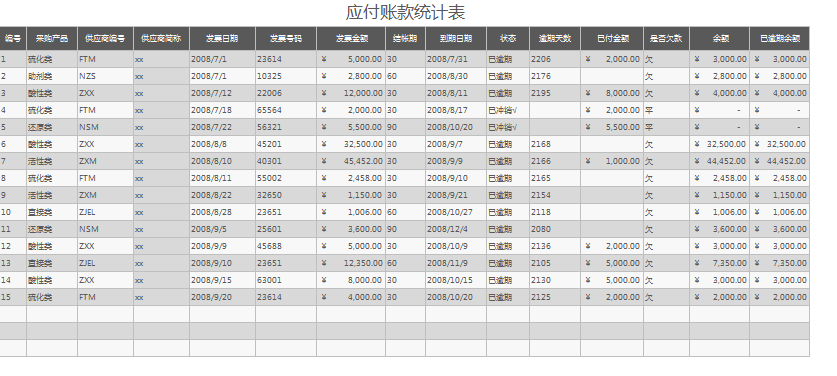Select the 已逾期余额 column header

[779, 38]
